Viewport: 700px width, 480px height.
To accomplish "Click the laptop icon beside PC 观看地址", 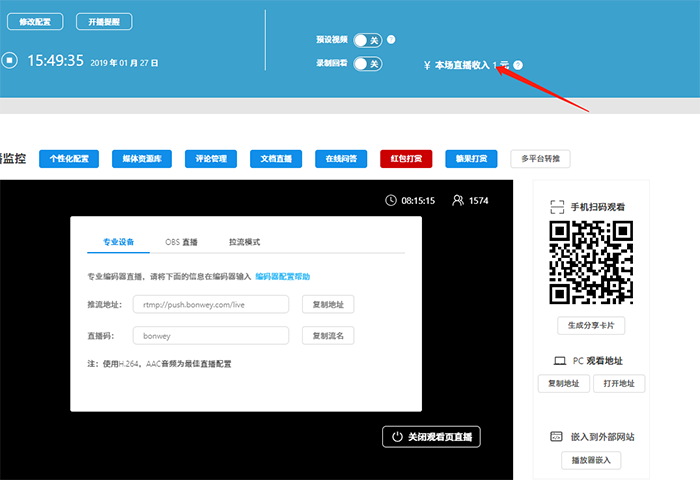I will point(559,360).
